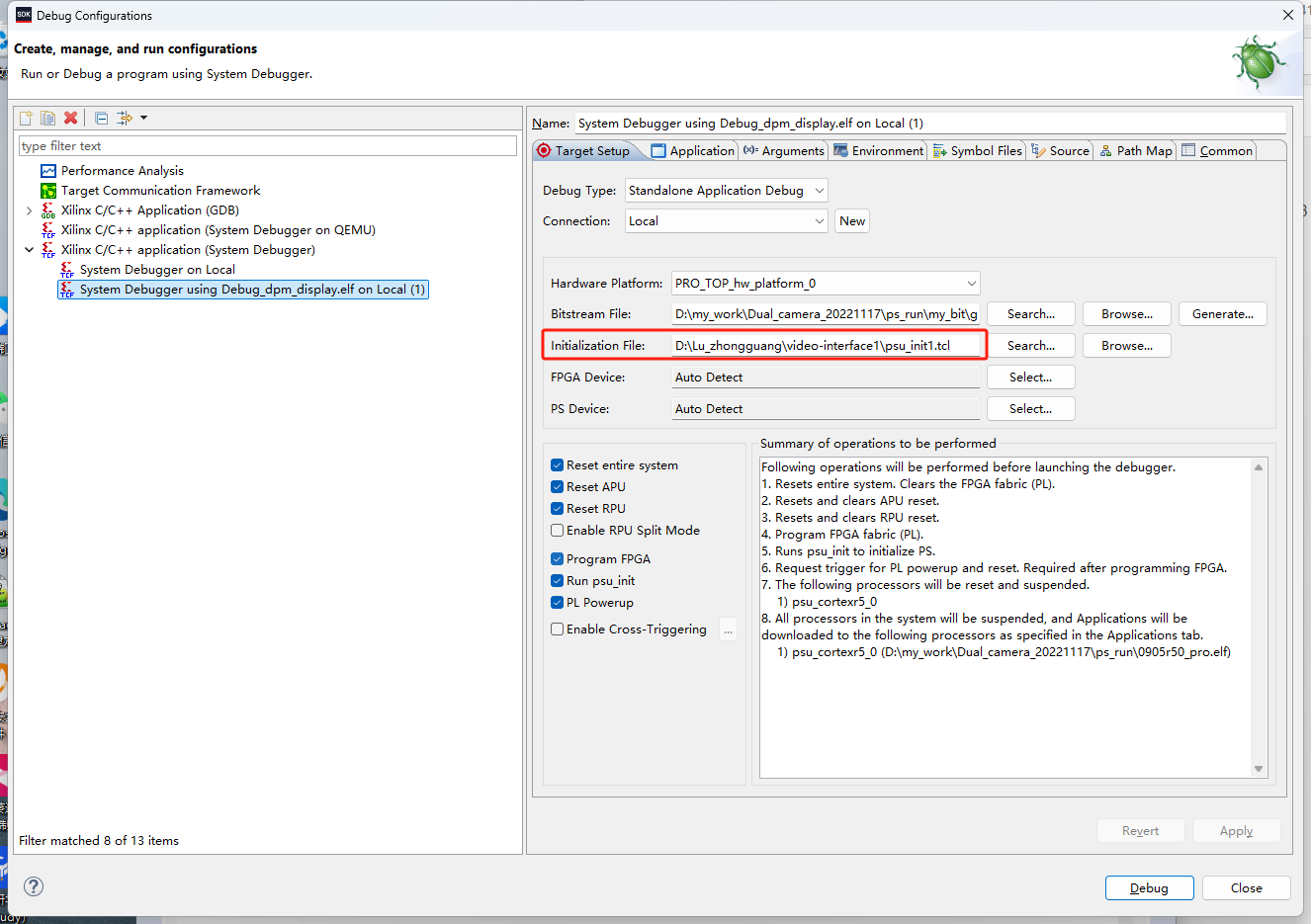Uncheck Reset entire system
Screen dimensions: 1311x924
(x=558, y=465)
